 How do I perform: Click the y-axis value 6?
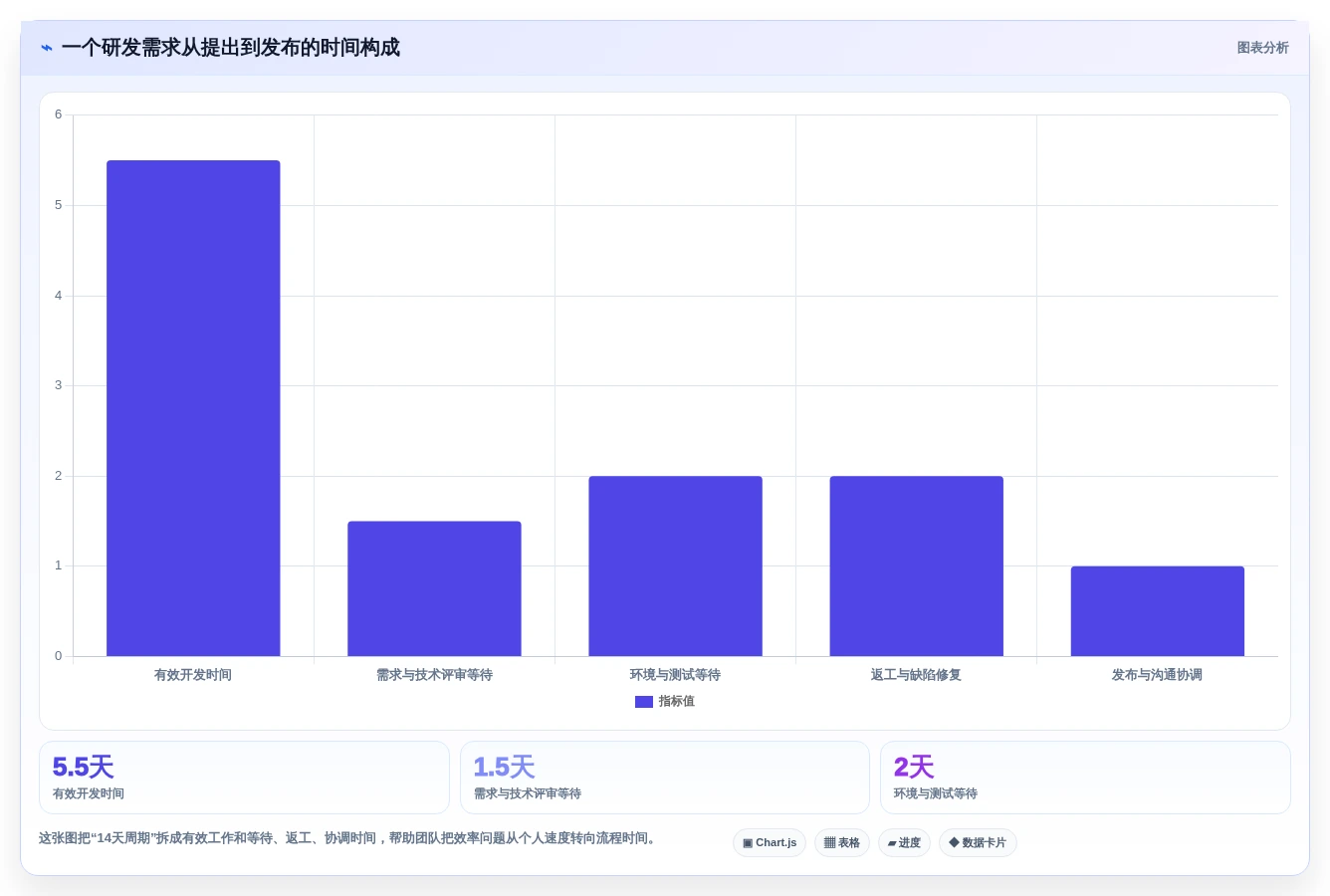pyautogui.click(x=58, y=114)
